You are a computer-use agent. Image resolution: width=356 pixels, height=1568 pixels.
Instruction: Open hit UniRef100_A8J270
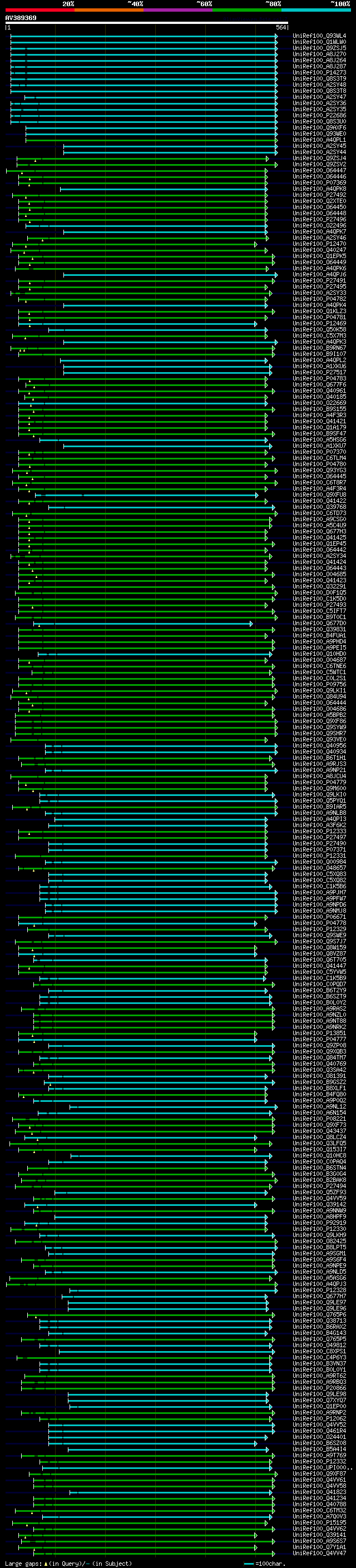(319, 54)
